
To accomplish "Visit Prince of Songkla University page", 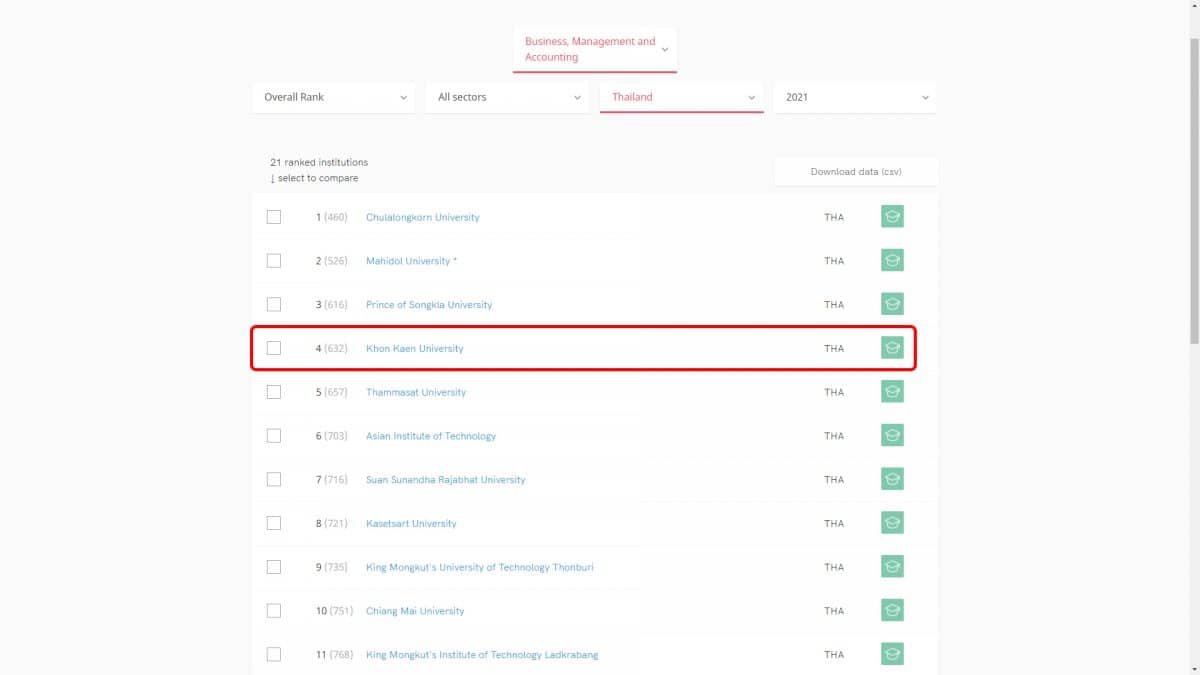I will [x=429, y=304].
